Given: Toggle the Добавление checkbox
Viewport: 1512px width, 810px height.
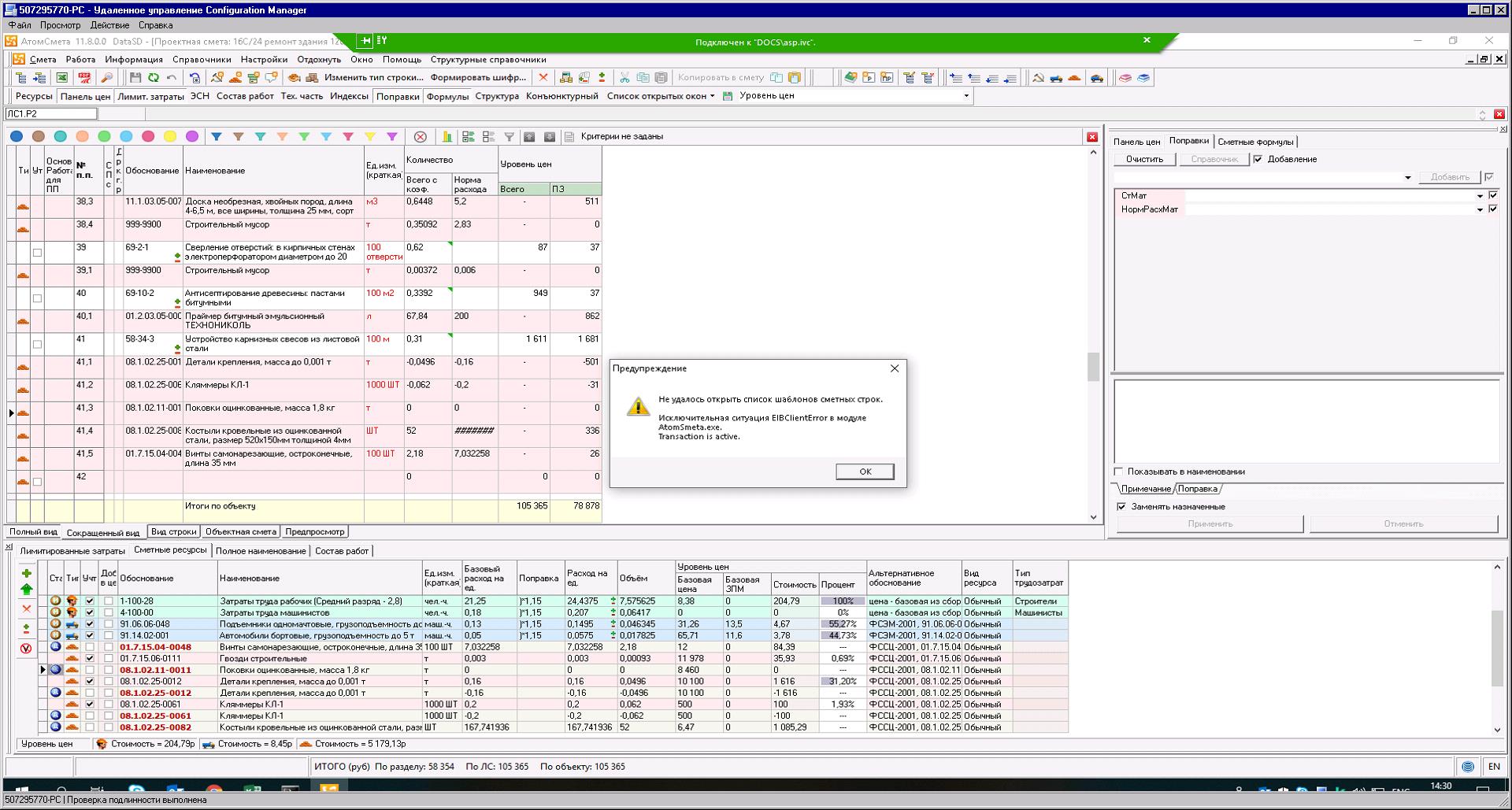Looking at the screenshot, I should pyautogui.click(x=1258, y=159).
